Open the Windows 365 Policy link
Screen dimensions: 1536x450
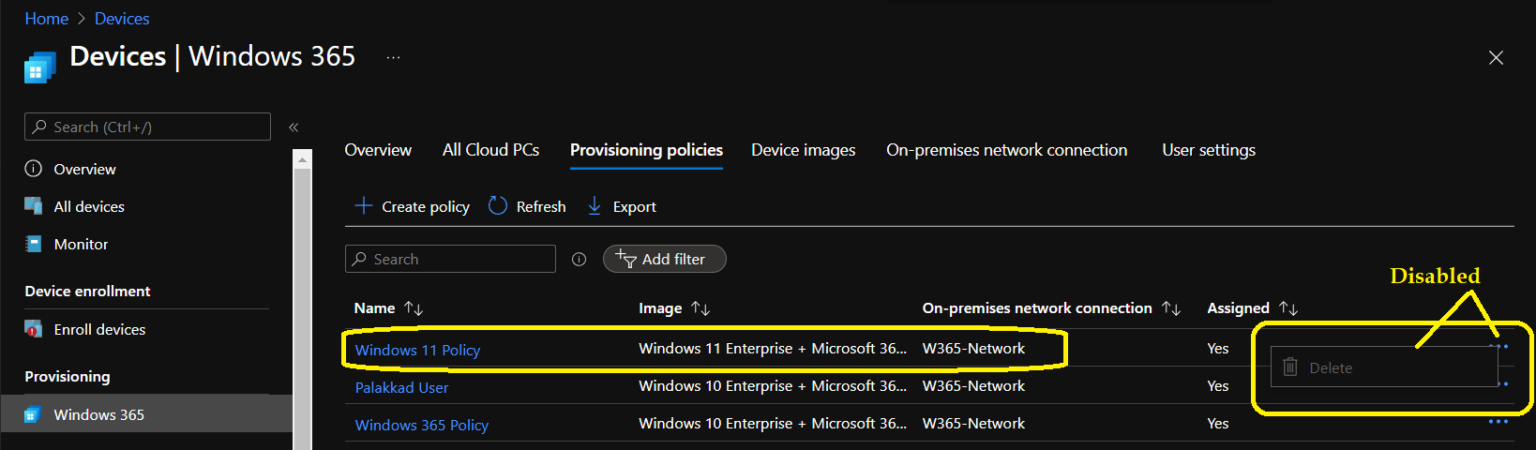422,425
